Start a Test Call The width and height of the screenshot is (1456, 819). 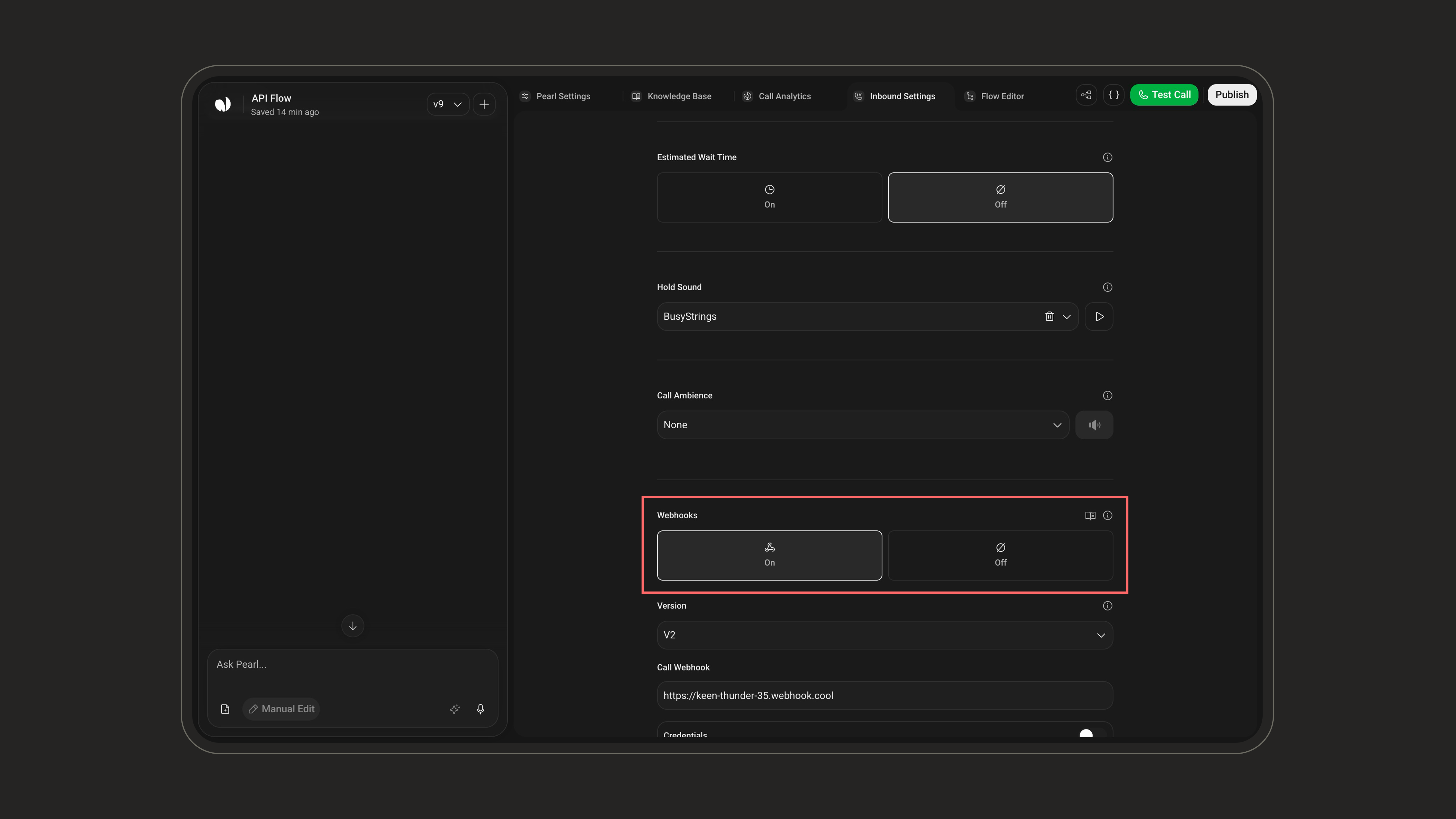tap(1164, 95)
